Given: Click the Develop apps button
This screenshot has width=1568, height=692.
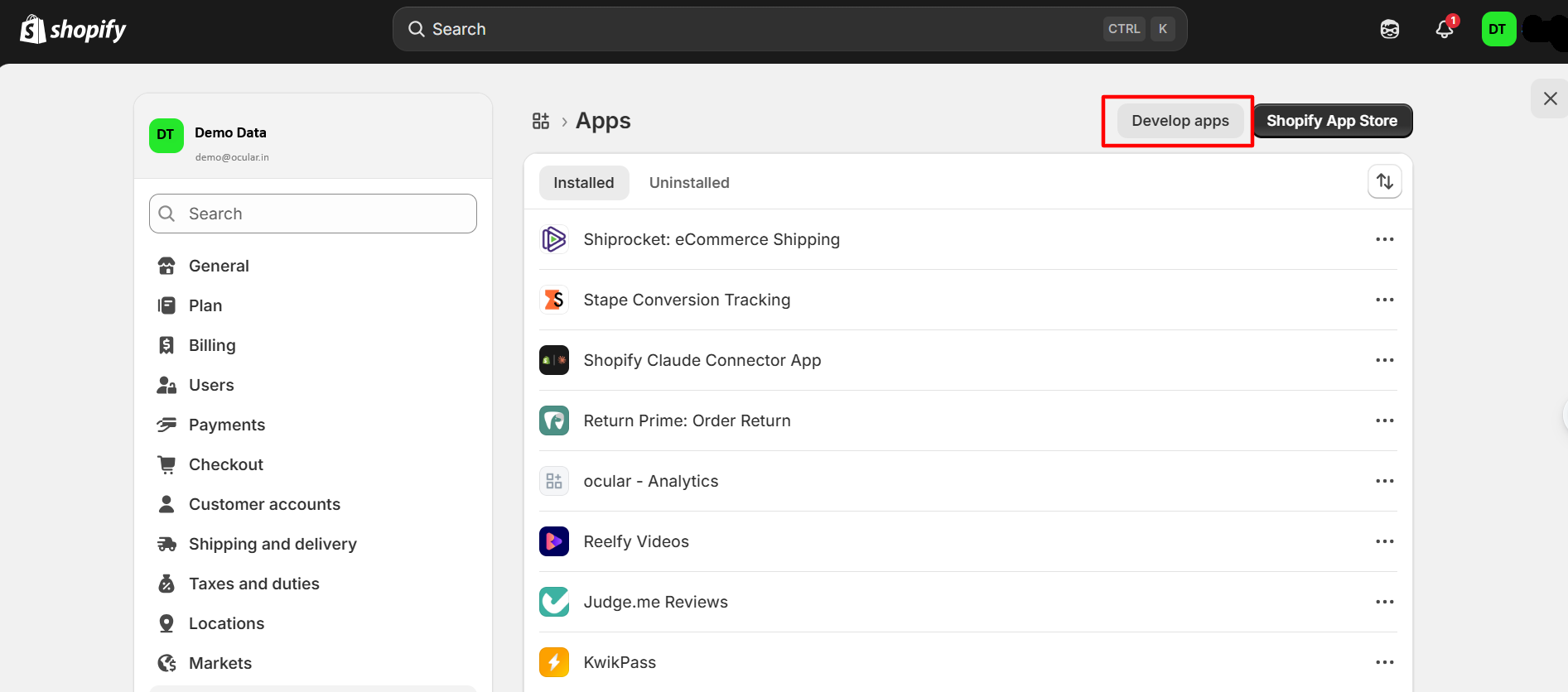Looking at the screenshot, I should coord(1180,121).
